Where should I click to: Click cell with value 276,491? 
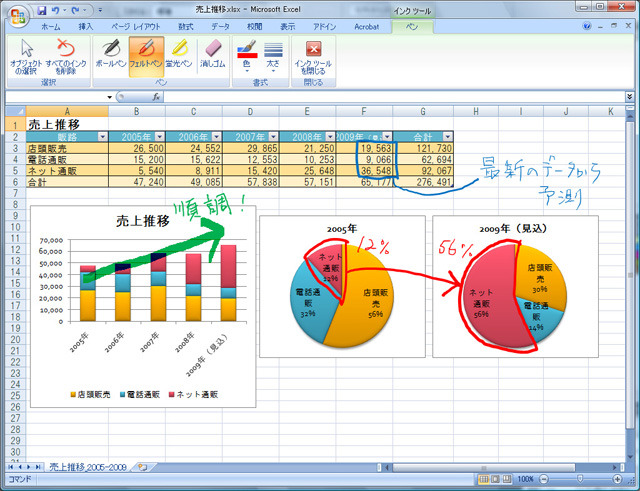pyautogui.click(x=423, y=182)
